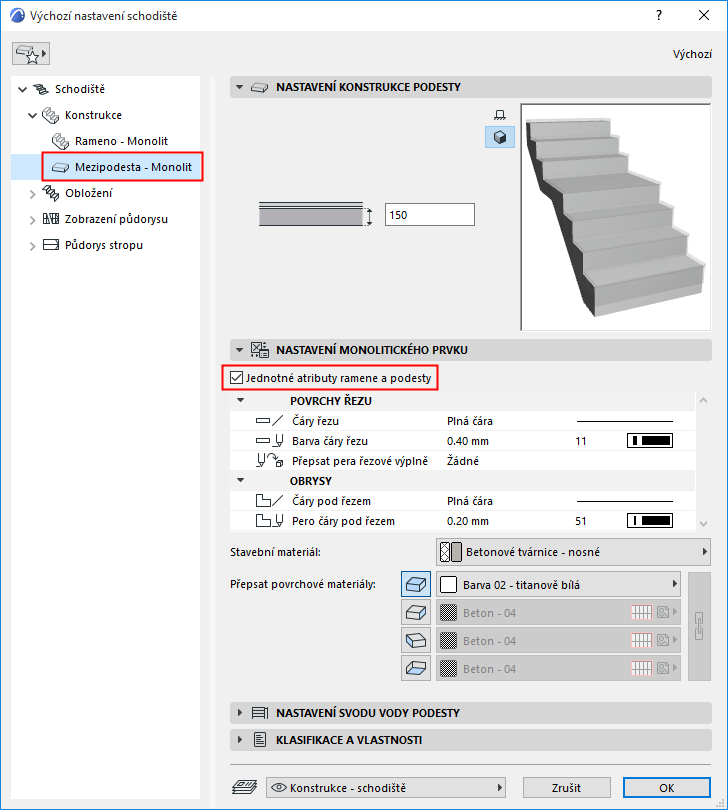Collapse the Schodiště tree node

[22, 89]
